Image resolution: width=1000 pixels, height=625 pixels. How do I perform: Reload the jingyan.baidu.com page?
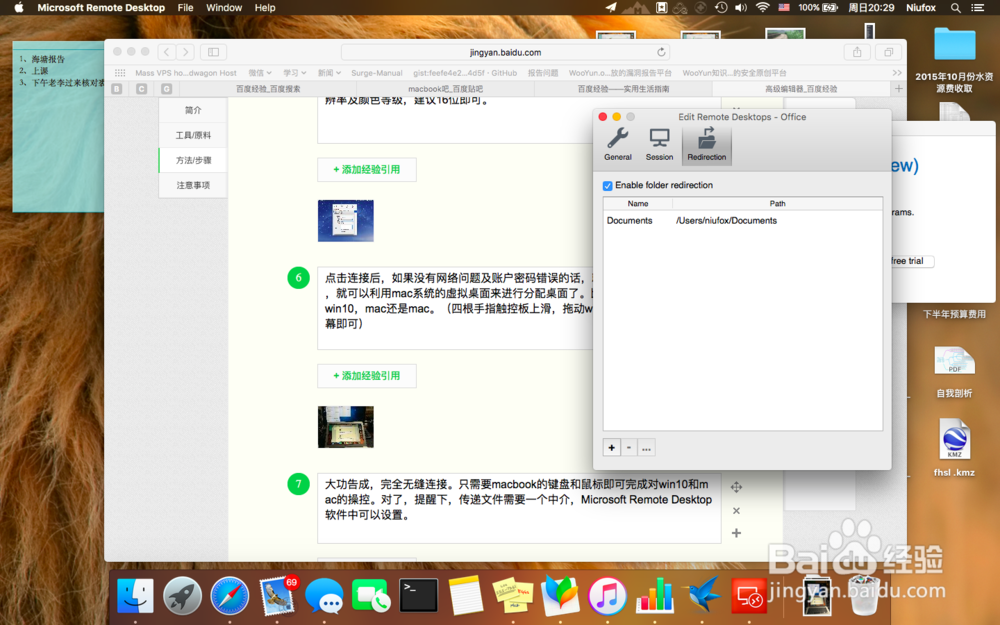point(661,52)
